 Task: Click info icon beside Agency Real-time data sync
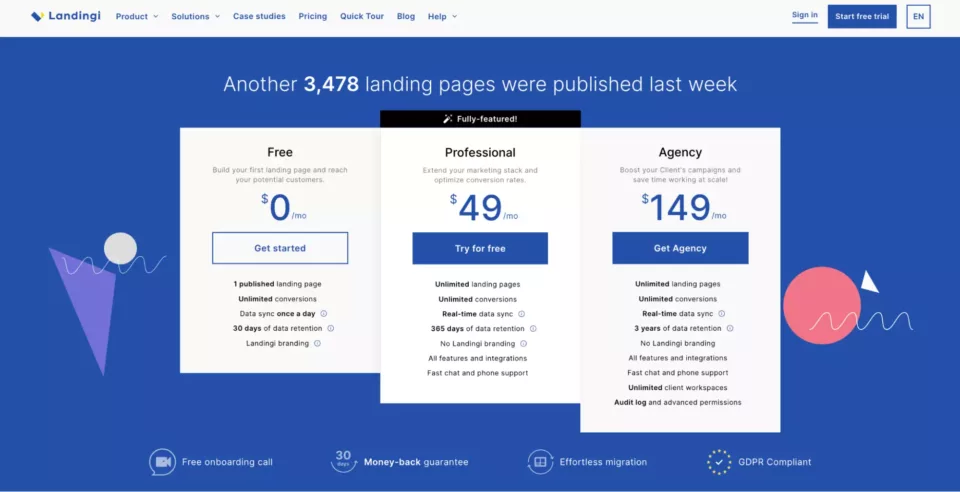tap(722, 314)
